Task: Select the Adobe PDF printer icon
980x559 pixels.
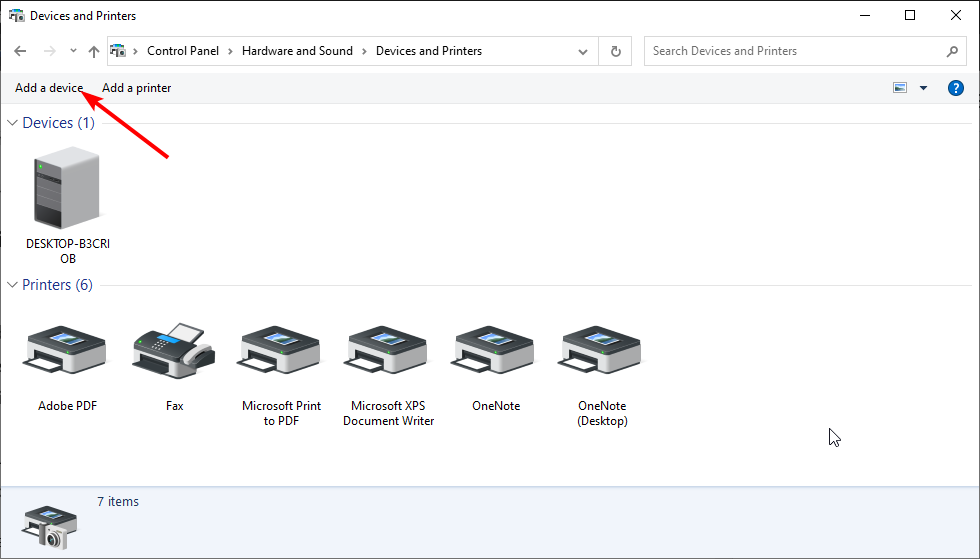Action: pos(64,350)
